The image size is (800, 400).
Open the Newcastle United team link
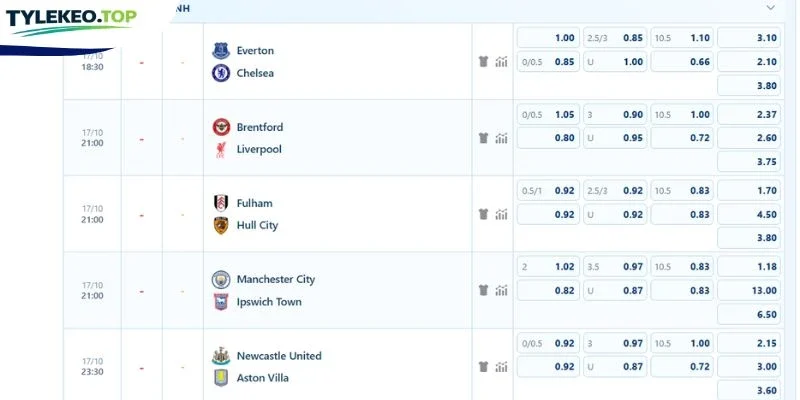(279, 356)
